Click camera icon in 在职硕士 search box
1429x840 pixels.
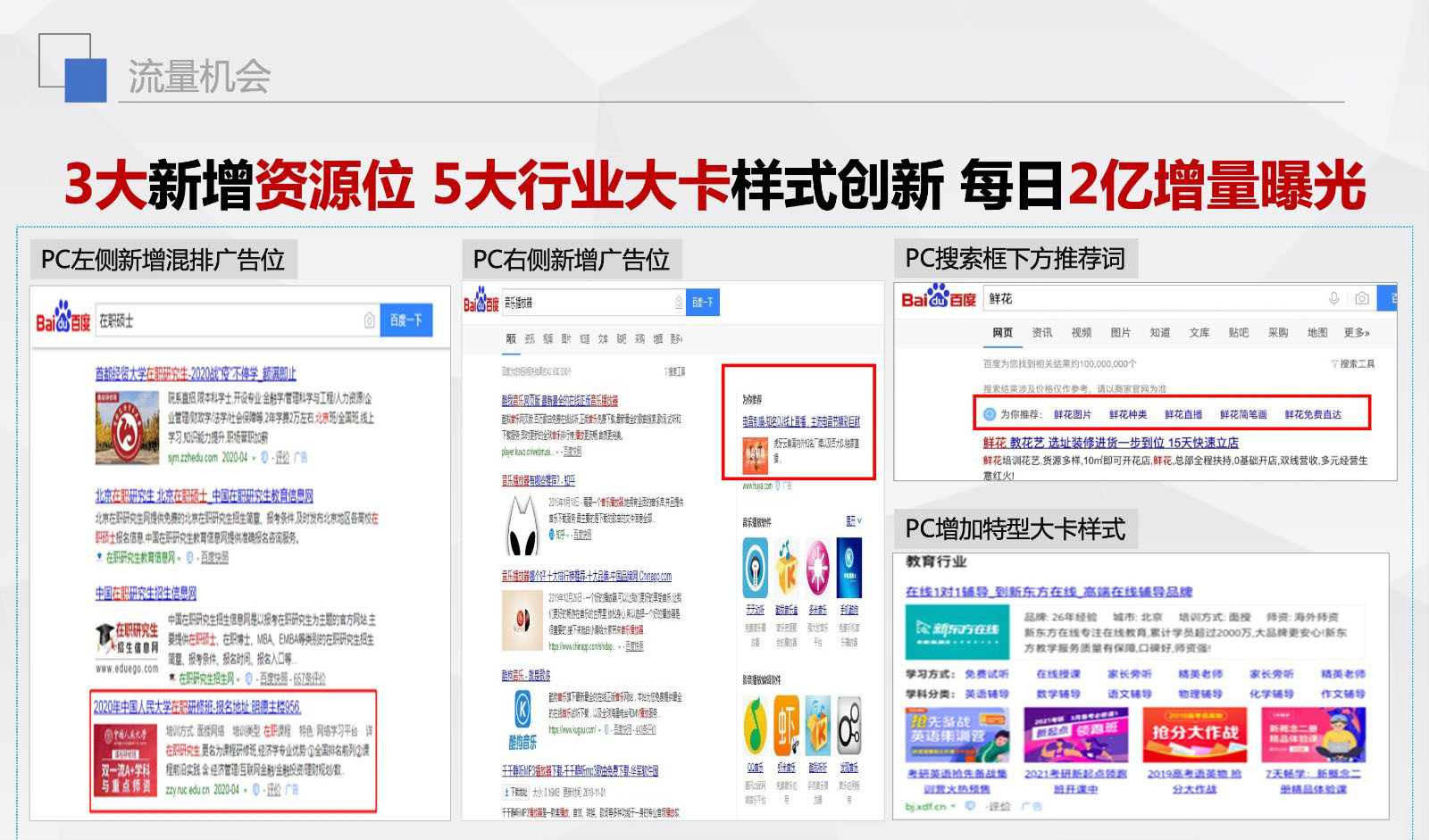coord(370,320)
